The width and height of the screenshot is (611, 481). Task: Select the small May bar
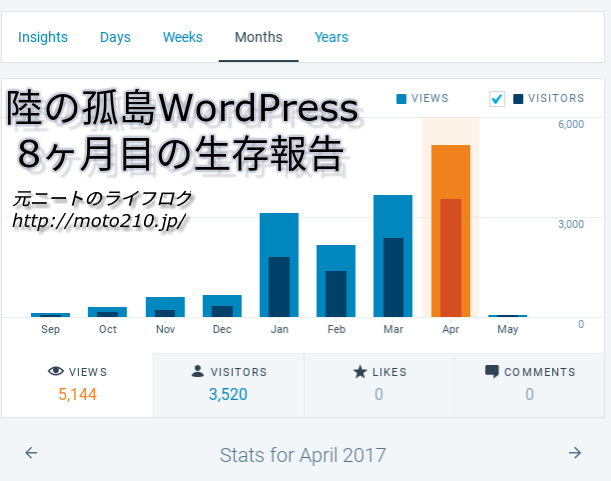[507, 316]
